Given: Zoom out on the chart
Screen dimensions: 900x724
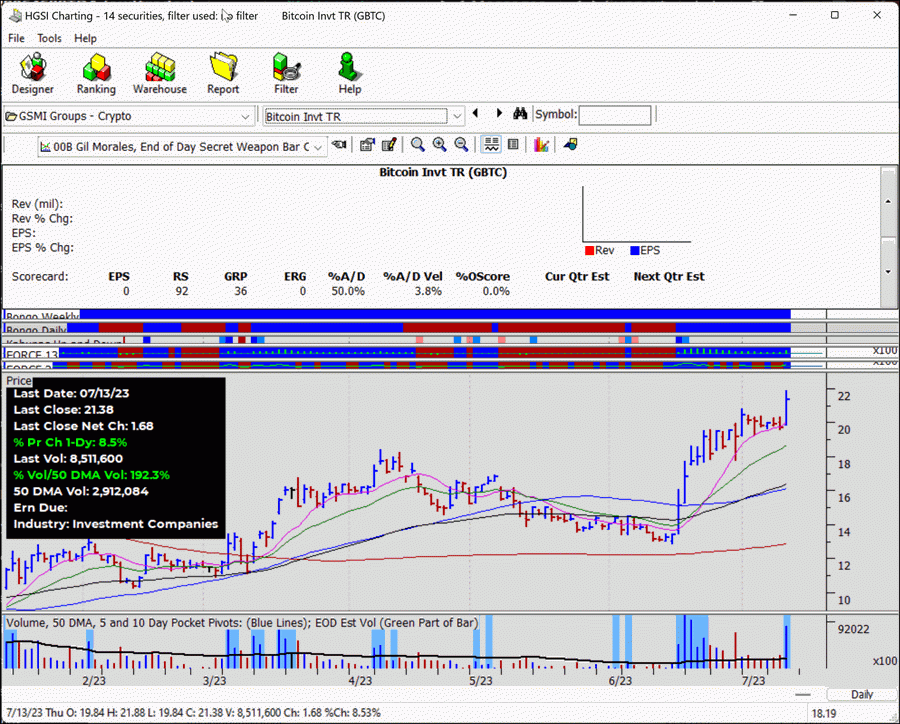Looking at the screenshot, I should point(461,145).
